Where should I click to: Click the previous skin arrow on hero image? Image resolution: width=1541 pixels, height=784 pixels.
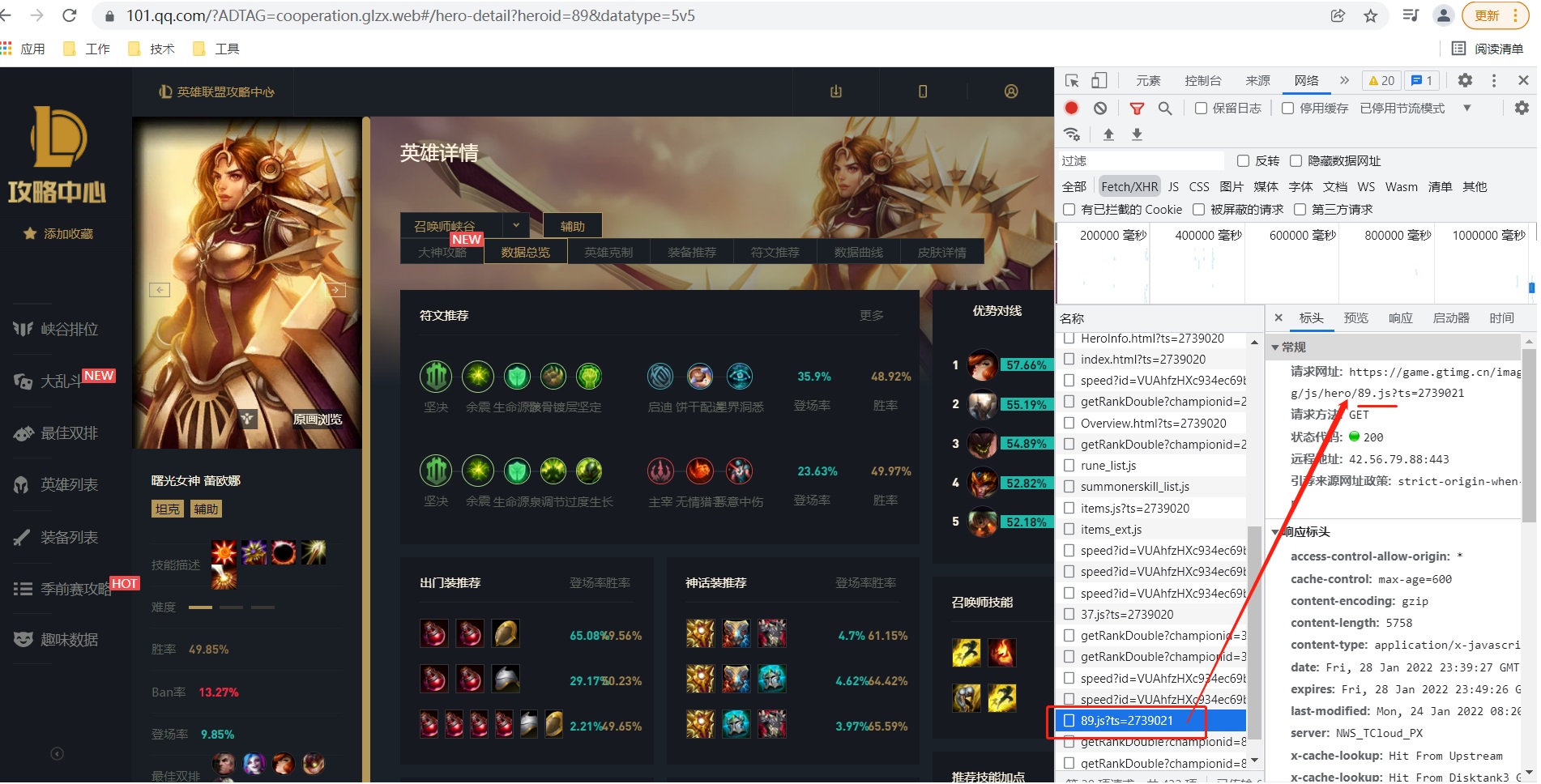point(160,289)
